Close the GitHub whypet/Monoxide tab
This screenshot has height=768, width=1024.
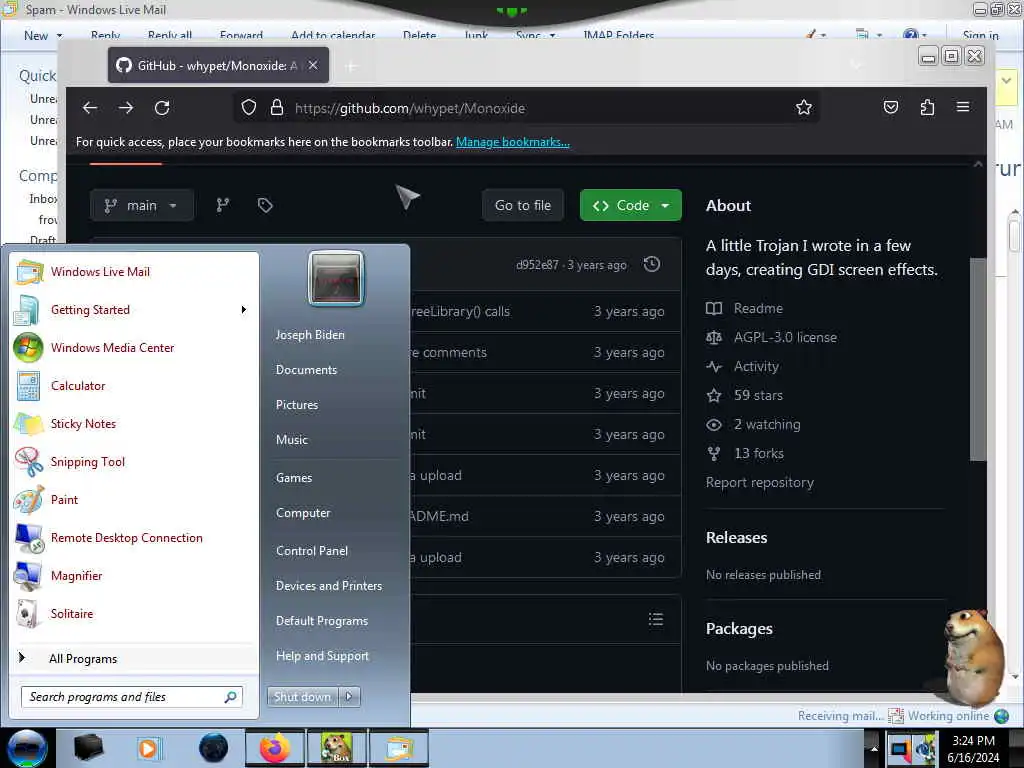click(313, 65)
